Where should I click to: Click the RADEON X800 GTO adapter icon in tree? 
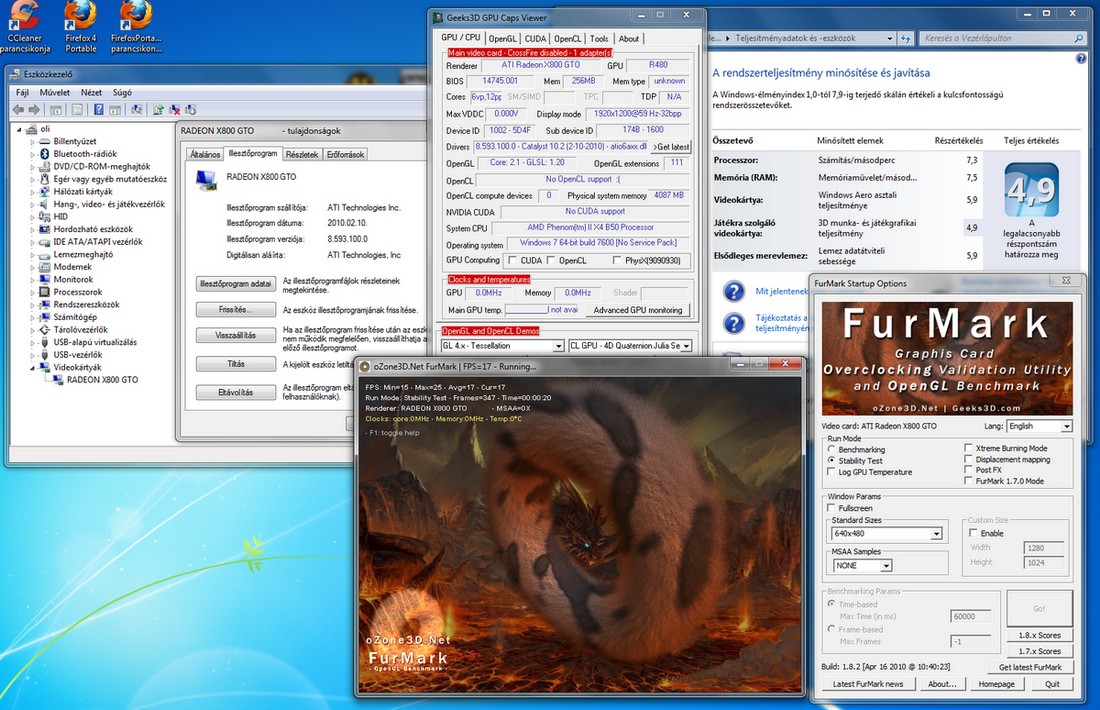tap(58, 380)
